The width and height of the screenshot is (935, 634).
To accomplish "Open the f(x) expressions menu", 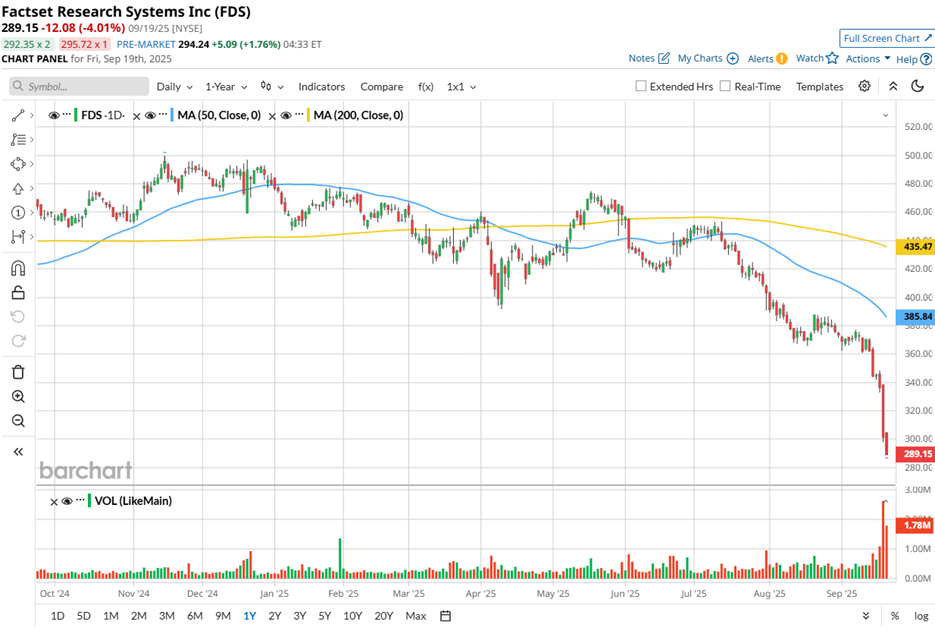I will [426, 86].
